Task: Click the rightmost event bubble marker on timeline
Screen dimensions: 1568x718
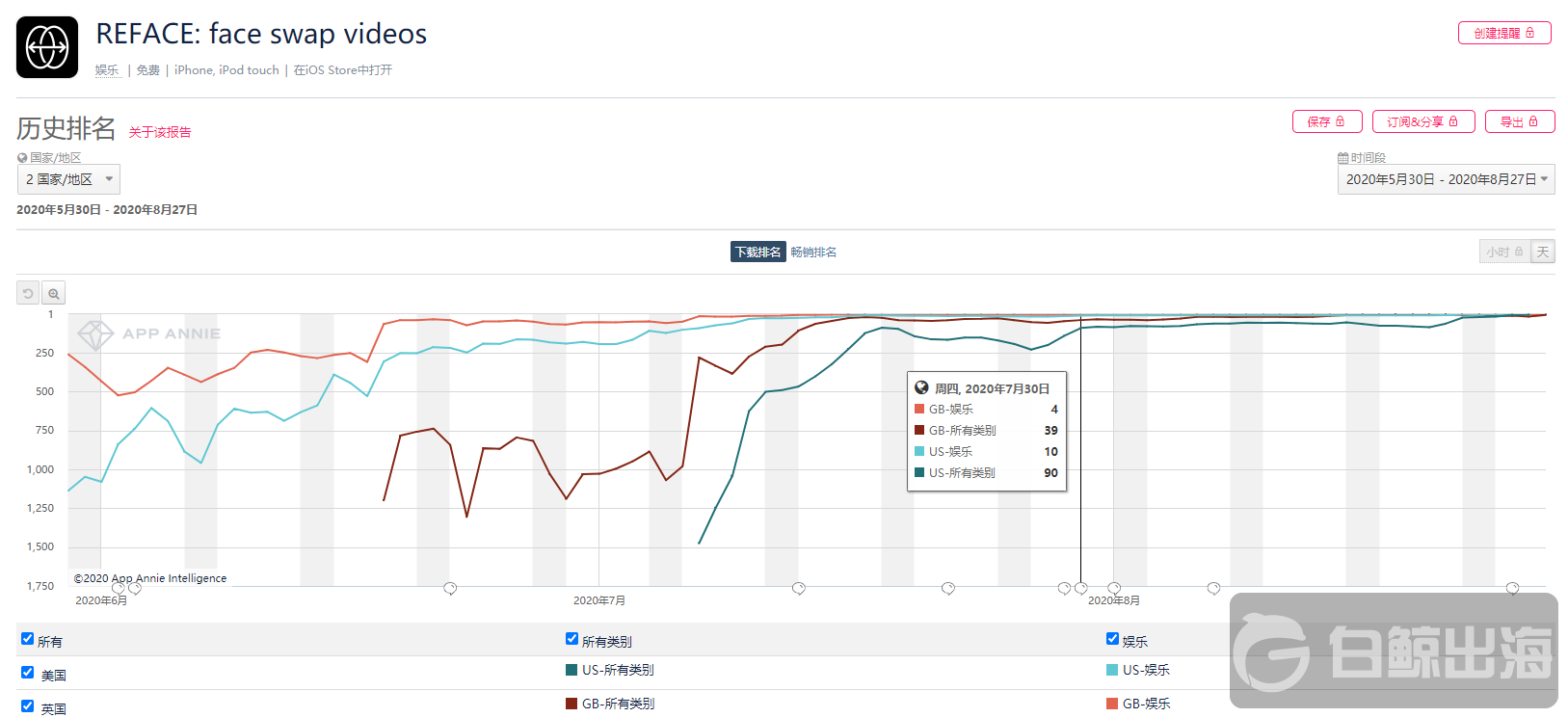Action: pos(1512,588)
